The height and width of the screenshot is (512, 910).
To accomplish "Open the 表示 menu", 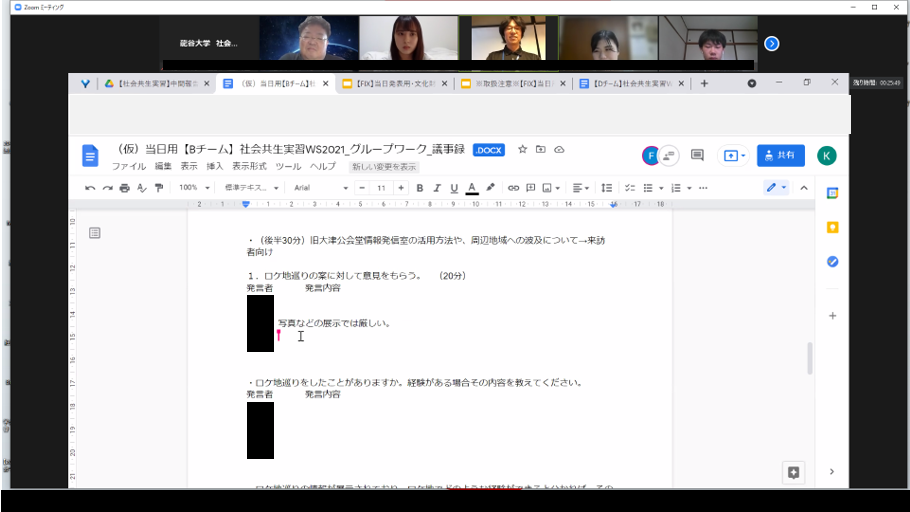I will coord(189,167).
